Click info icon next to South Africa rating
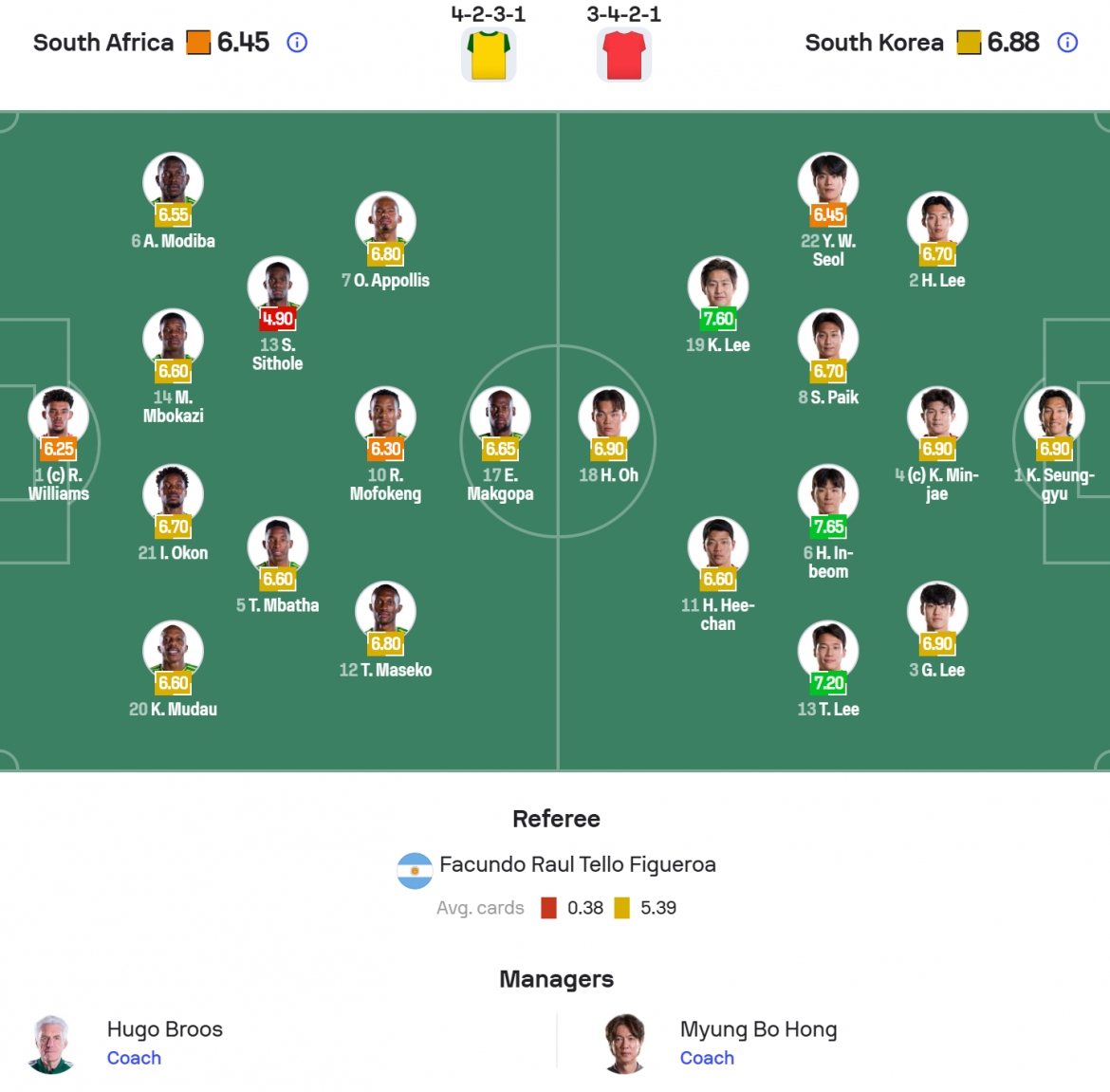Viewport: 1110px width, 1092px height. 297,43
